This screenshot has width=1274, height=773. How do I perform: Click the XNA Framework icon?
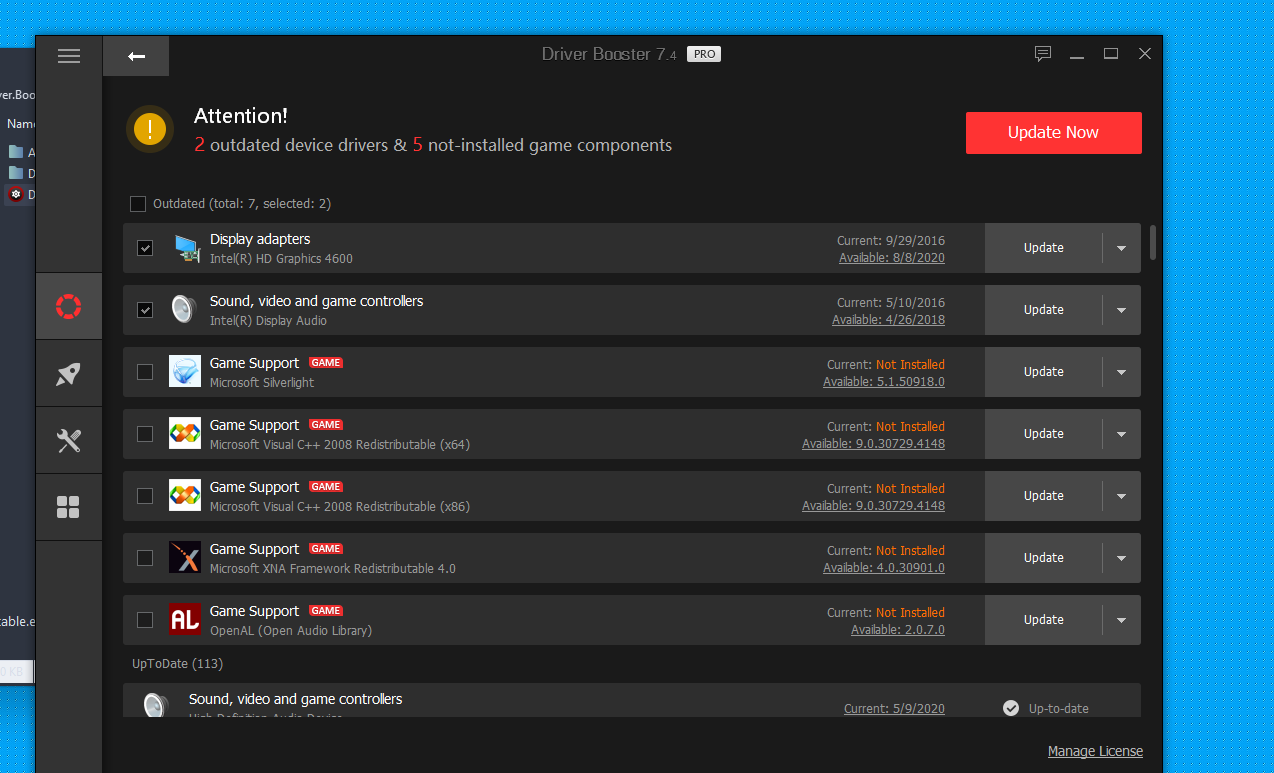coord(185,557)
